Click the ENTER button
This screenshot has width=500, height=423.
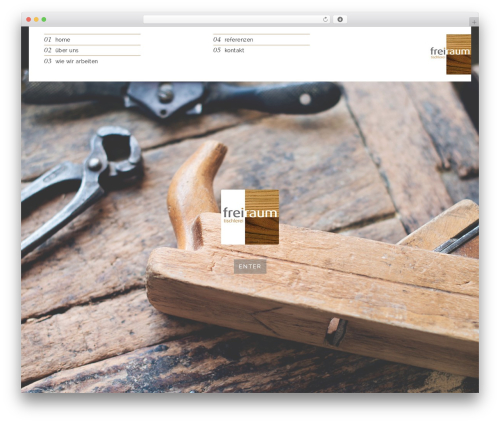250,267
